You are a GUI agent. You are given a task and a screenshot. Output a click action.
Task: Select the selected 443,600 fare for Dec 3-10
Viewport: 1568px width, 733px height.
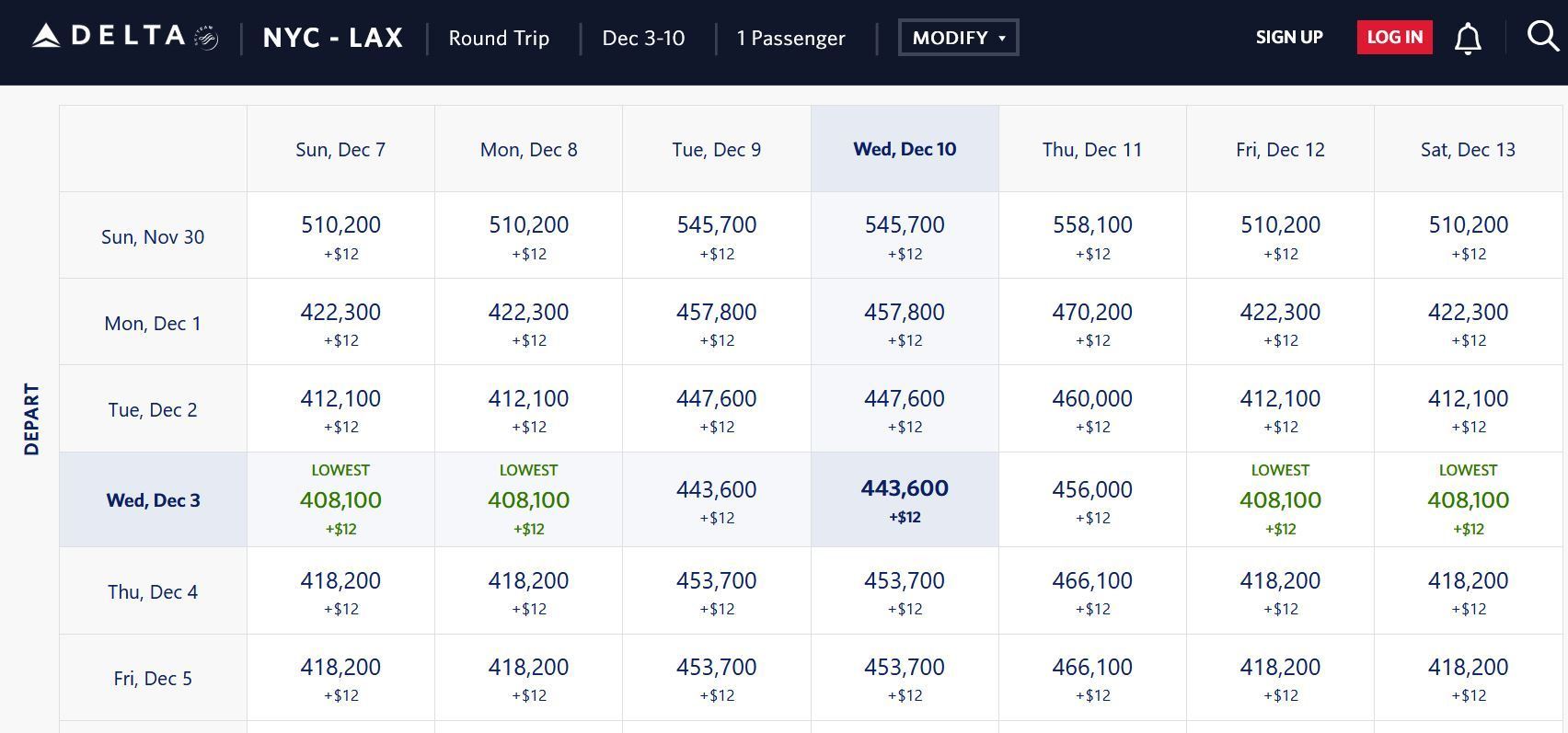(905, 499)
